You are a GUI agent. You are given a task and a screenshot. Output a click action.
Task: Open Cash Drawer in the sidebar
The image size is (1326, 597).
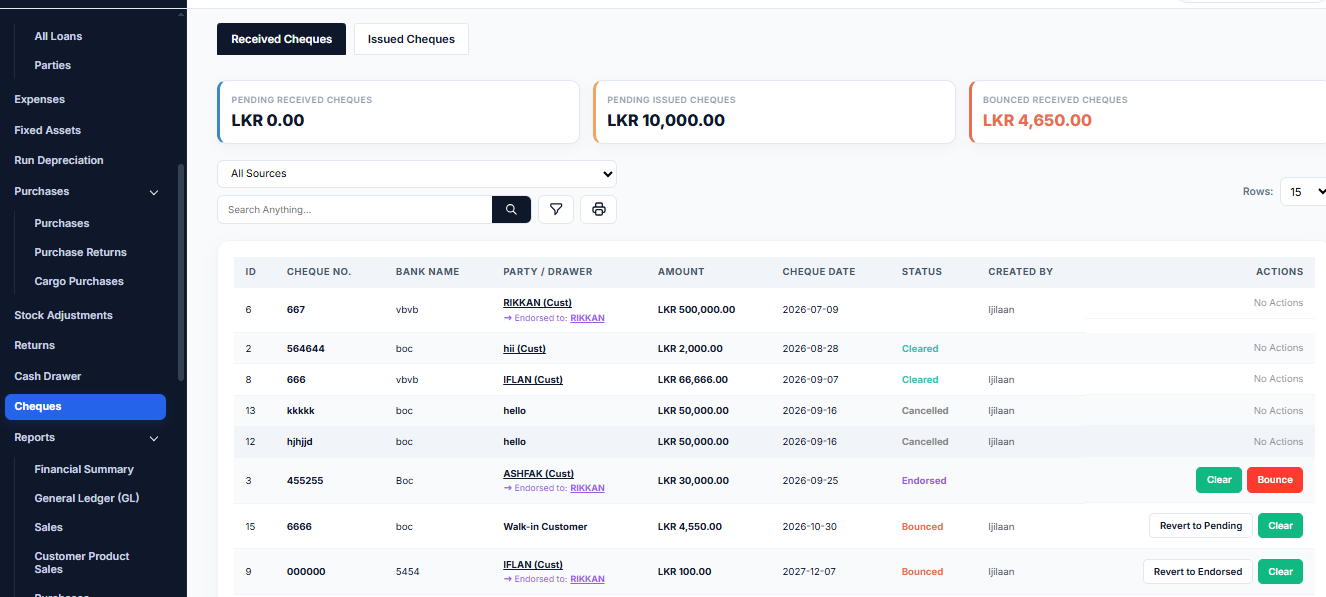point(47,376)
